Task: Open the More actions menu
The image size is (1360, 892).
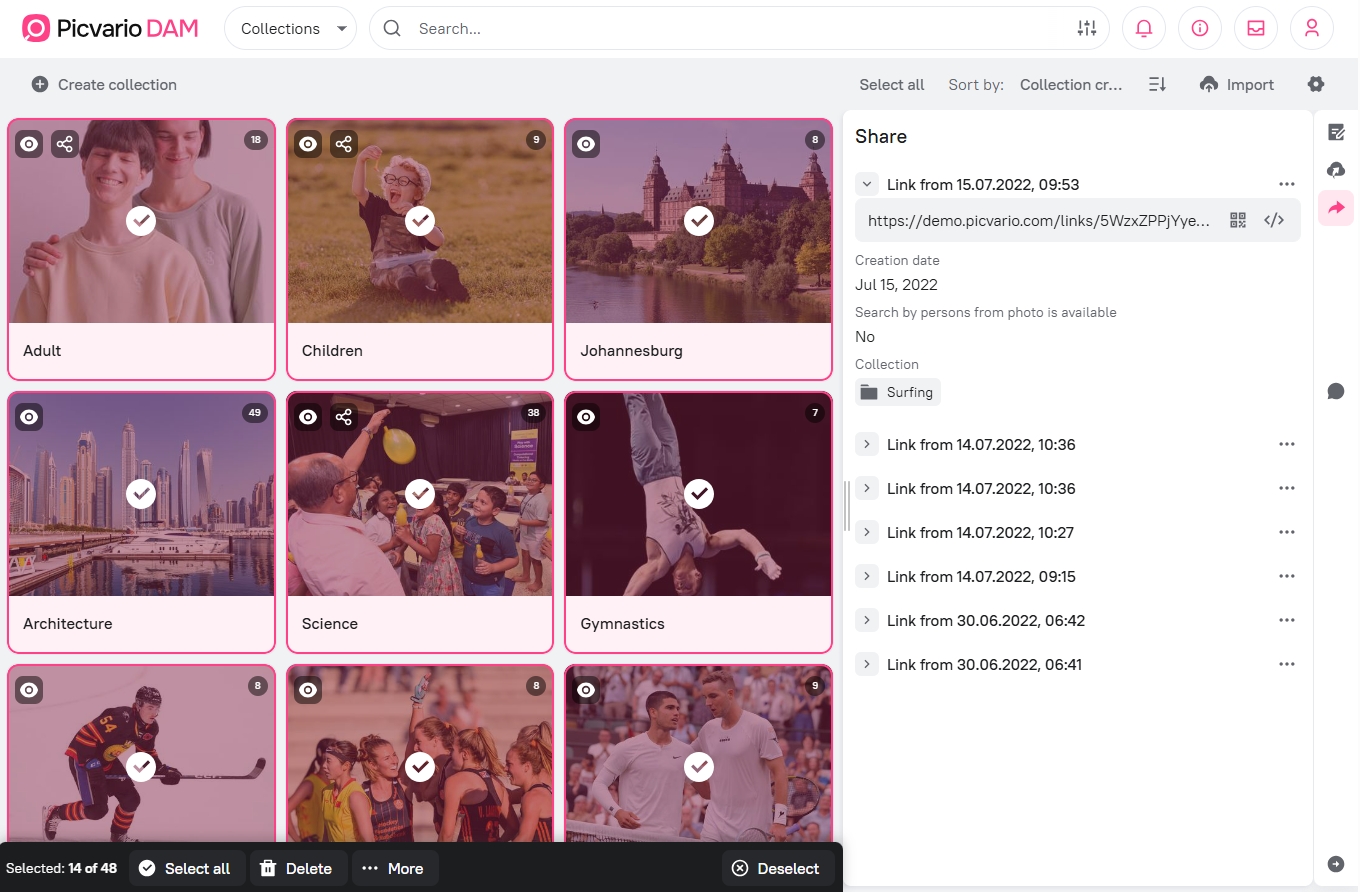Action: (x=394, y=868)
